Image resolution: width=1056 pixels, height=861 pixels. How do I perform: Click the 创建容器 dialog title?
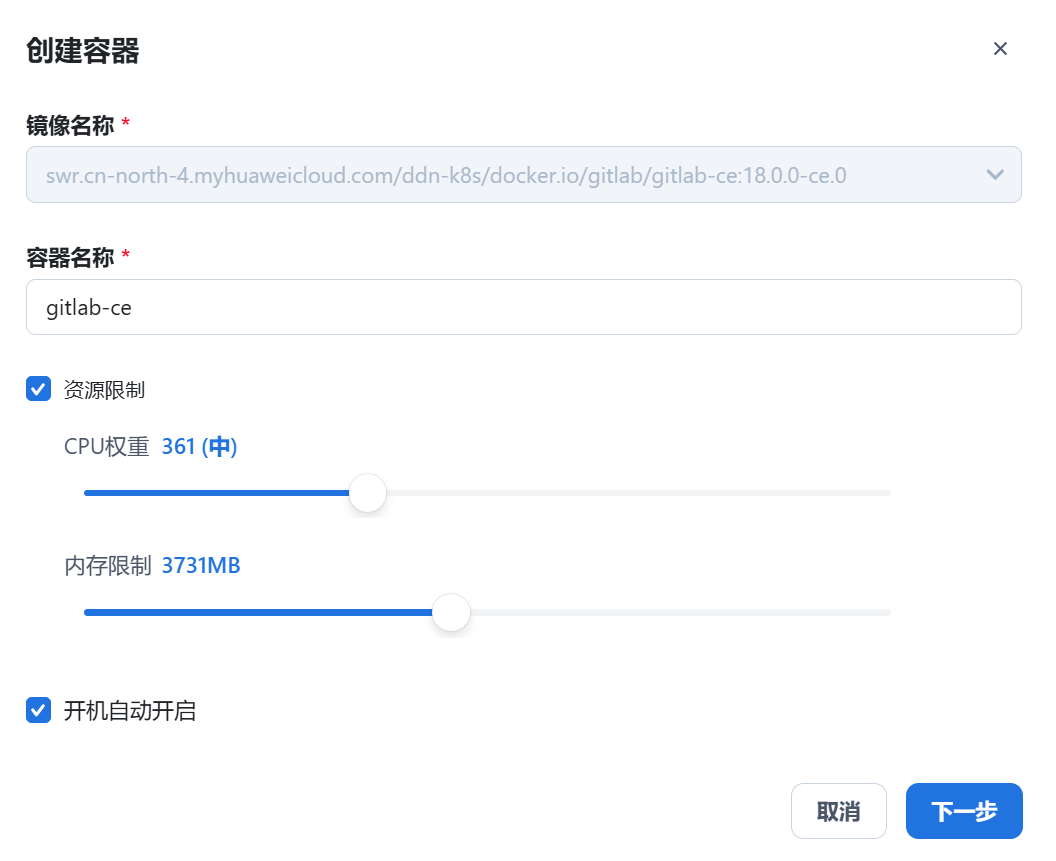click(82, 51)
